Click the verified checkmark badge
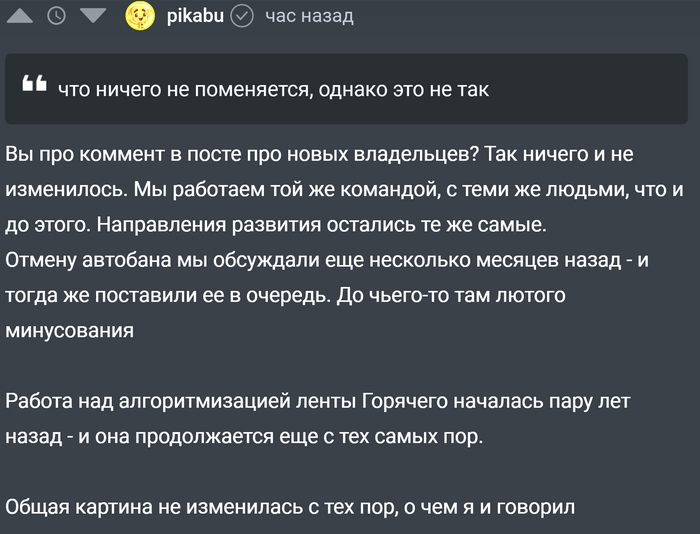The width and height of the screenshot is (700, 534). point(241,16)
